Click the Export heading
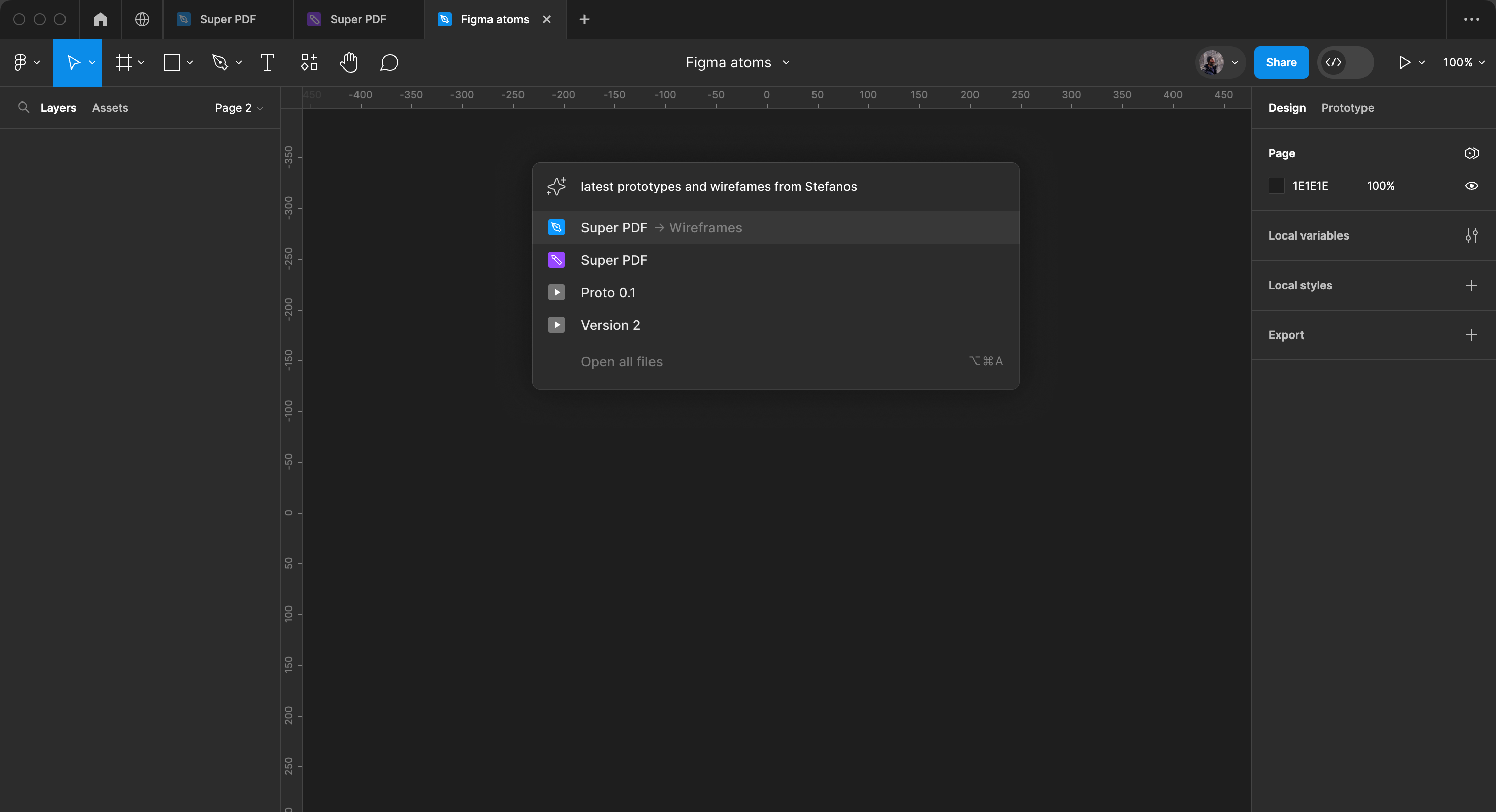 [1286, 335]
